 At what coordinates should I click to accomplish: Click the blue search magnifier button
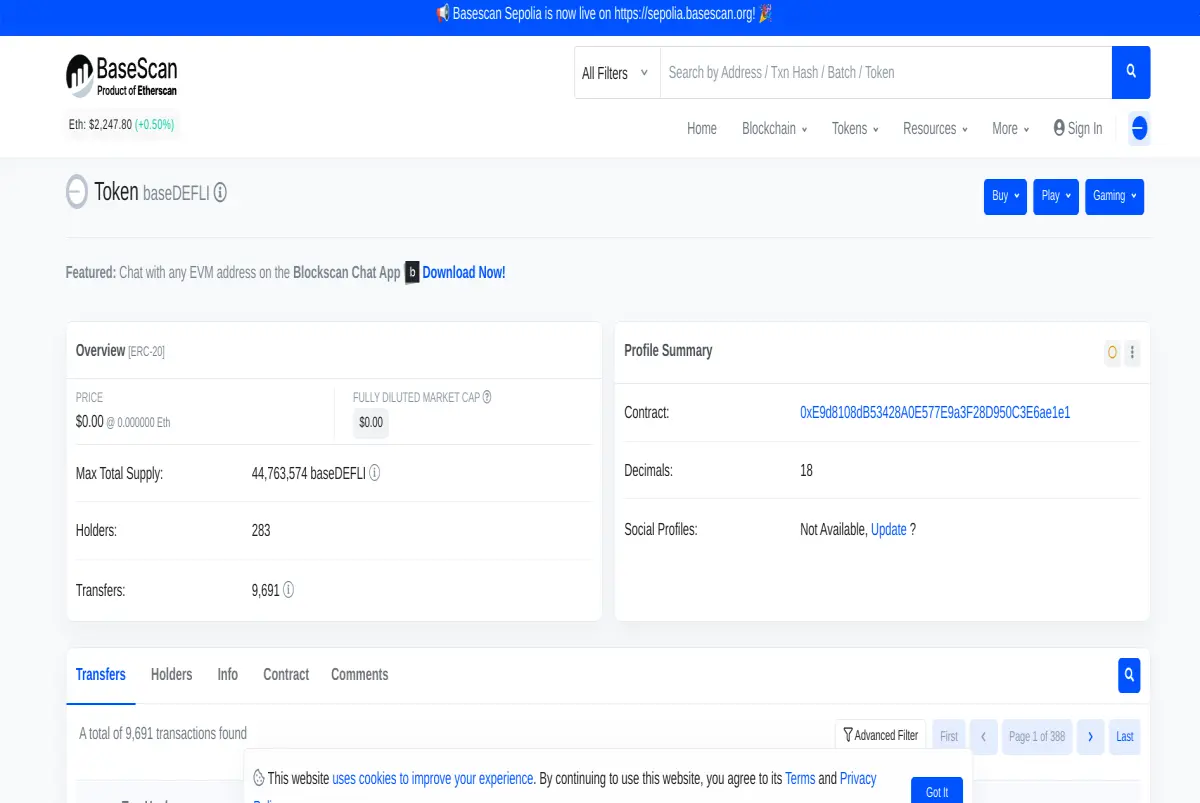click(x=1131, y=72)
